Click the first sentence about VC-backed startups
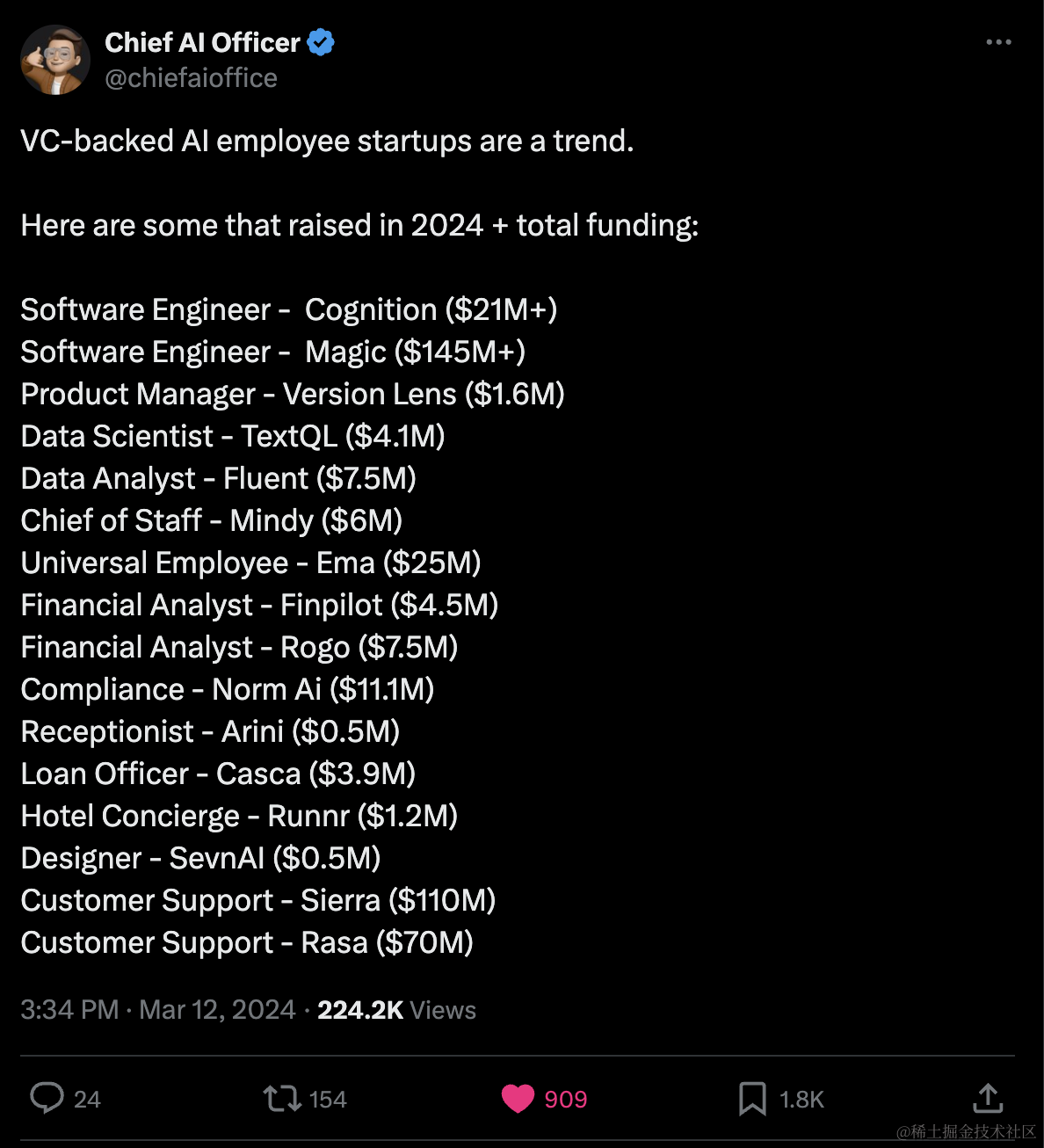Viewport: 1044px width, 1148px height. point(327,141)
